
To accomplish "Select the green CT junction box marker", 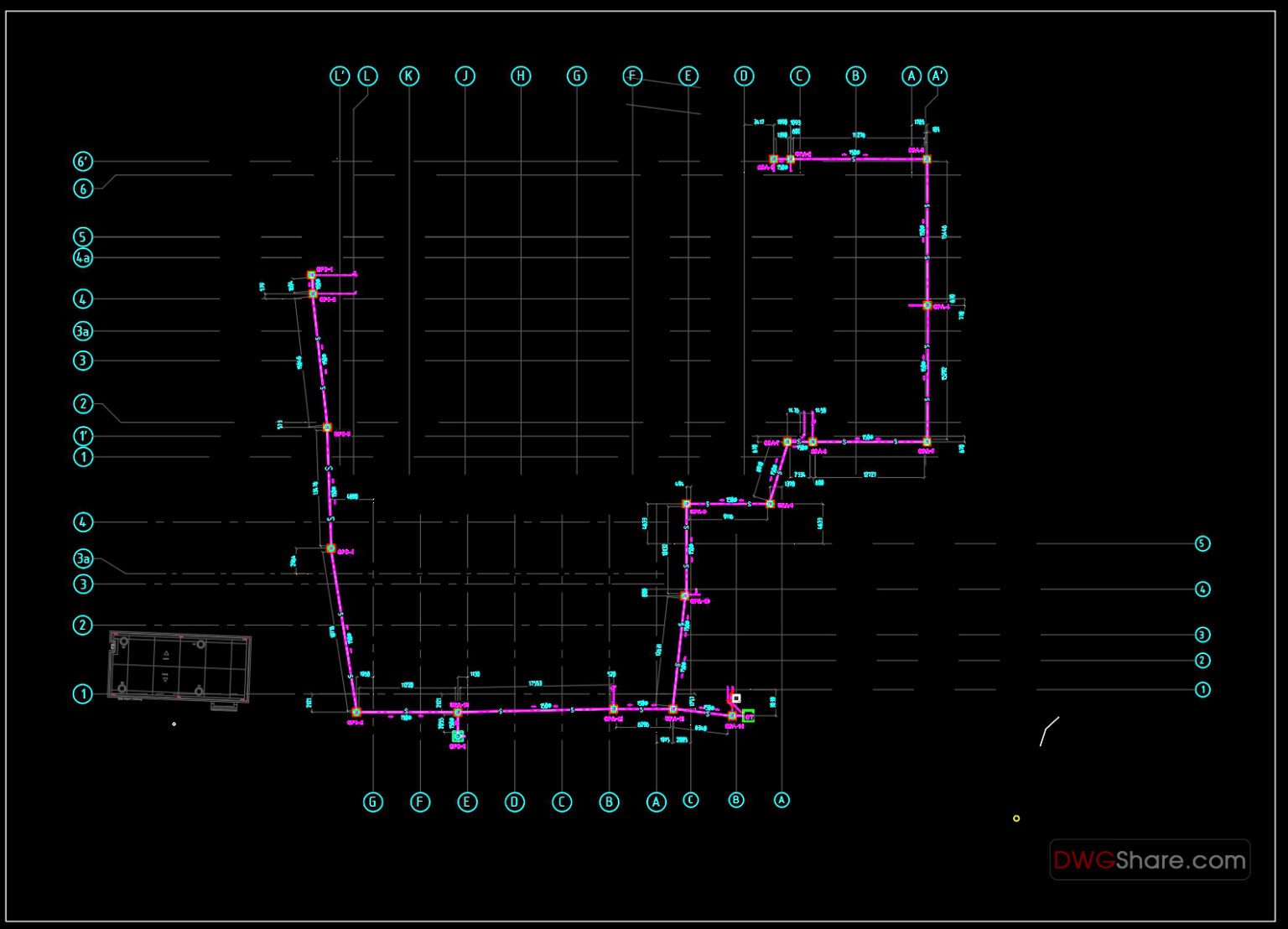I will point(748,717).
